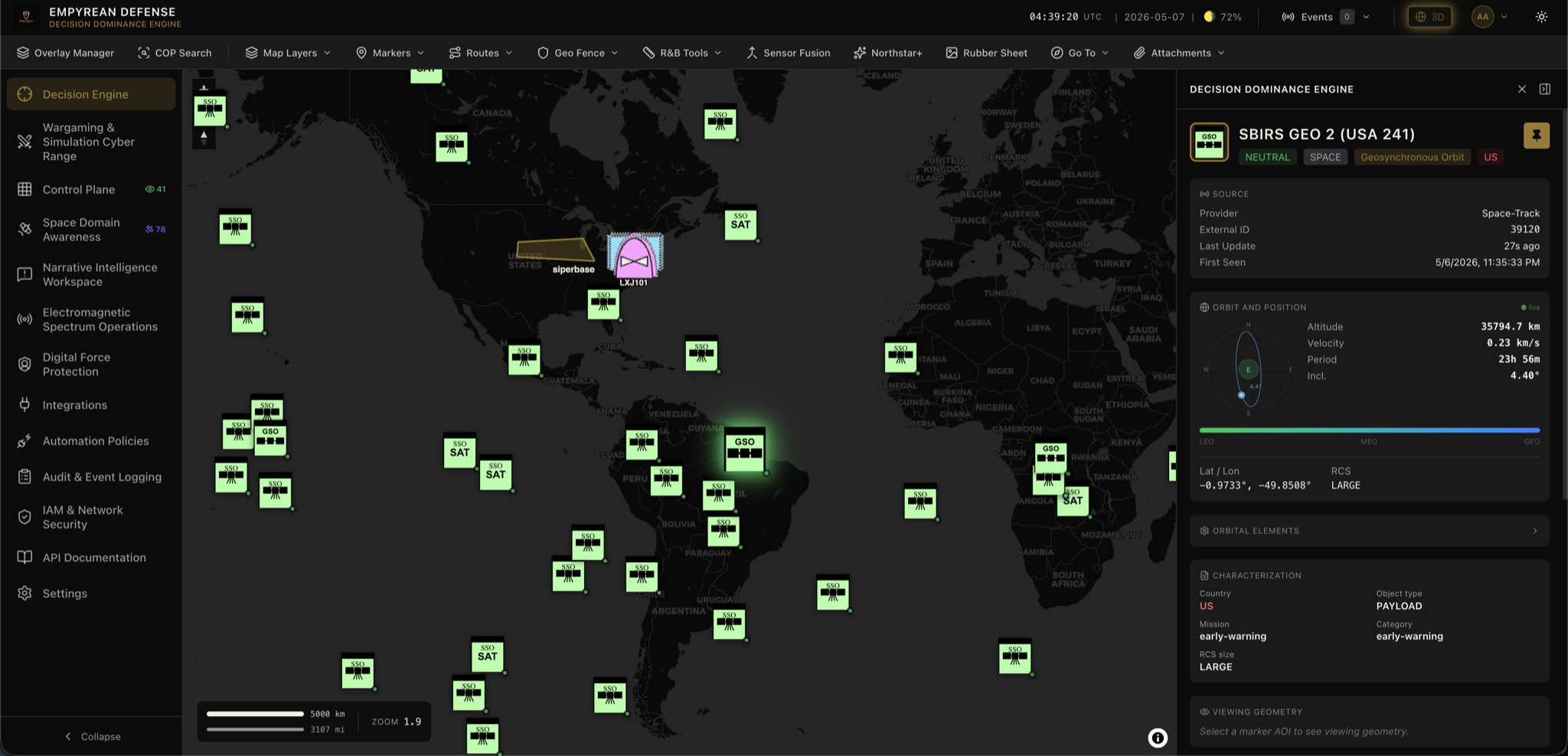Select Rubber Sheet tool

(x=987, y=53)
